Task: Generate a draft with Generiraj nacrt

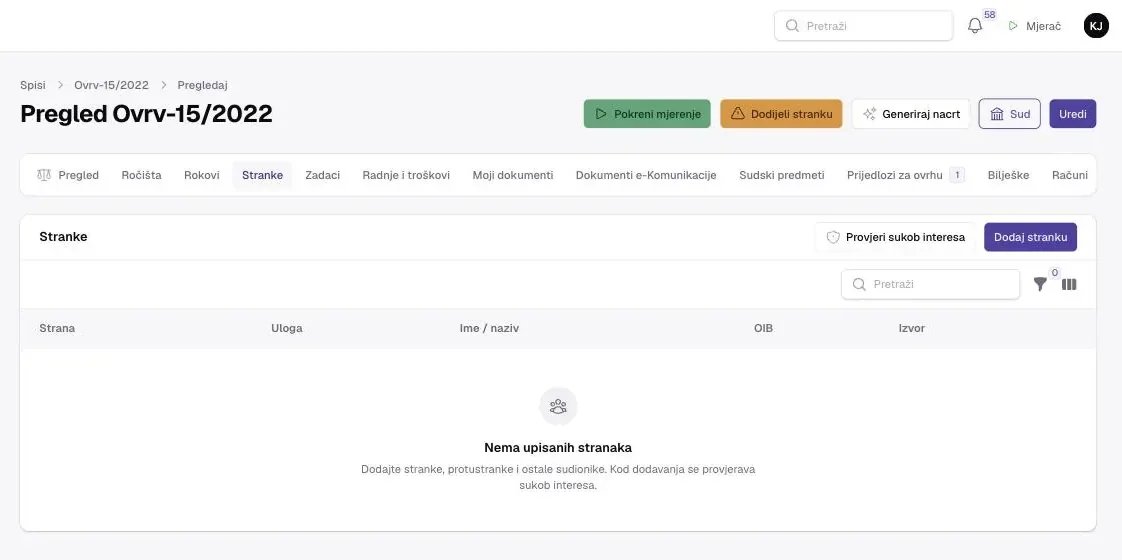Action: tap(911, 114)
